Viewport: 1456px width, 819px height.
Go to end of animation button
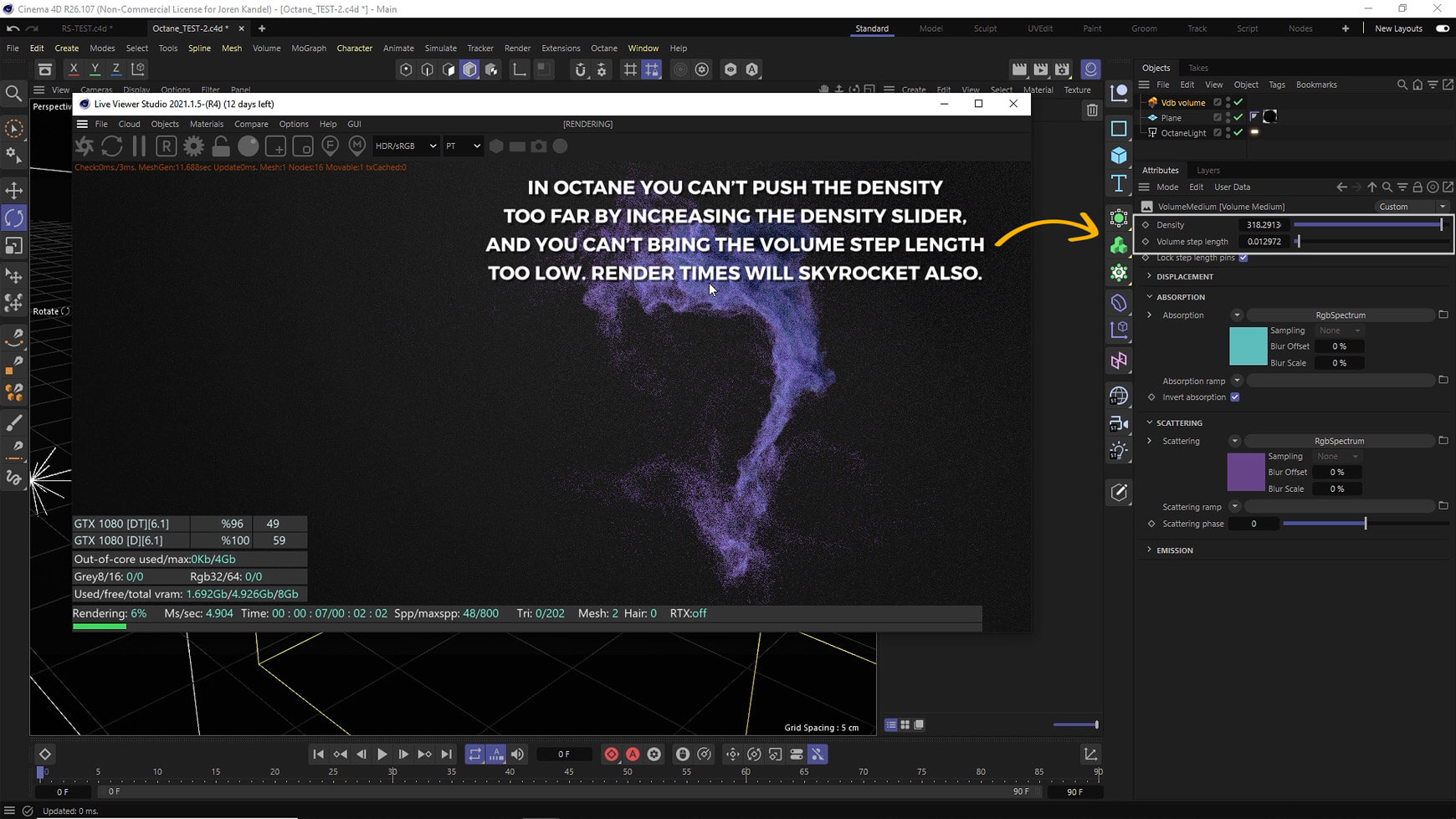click(x=447, y=755)
